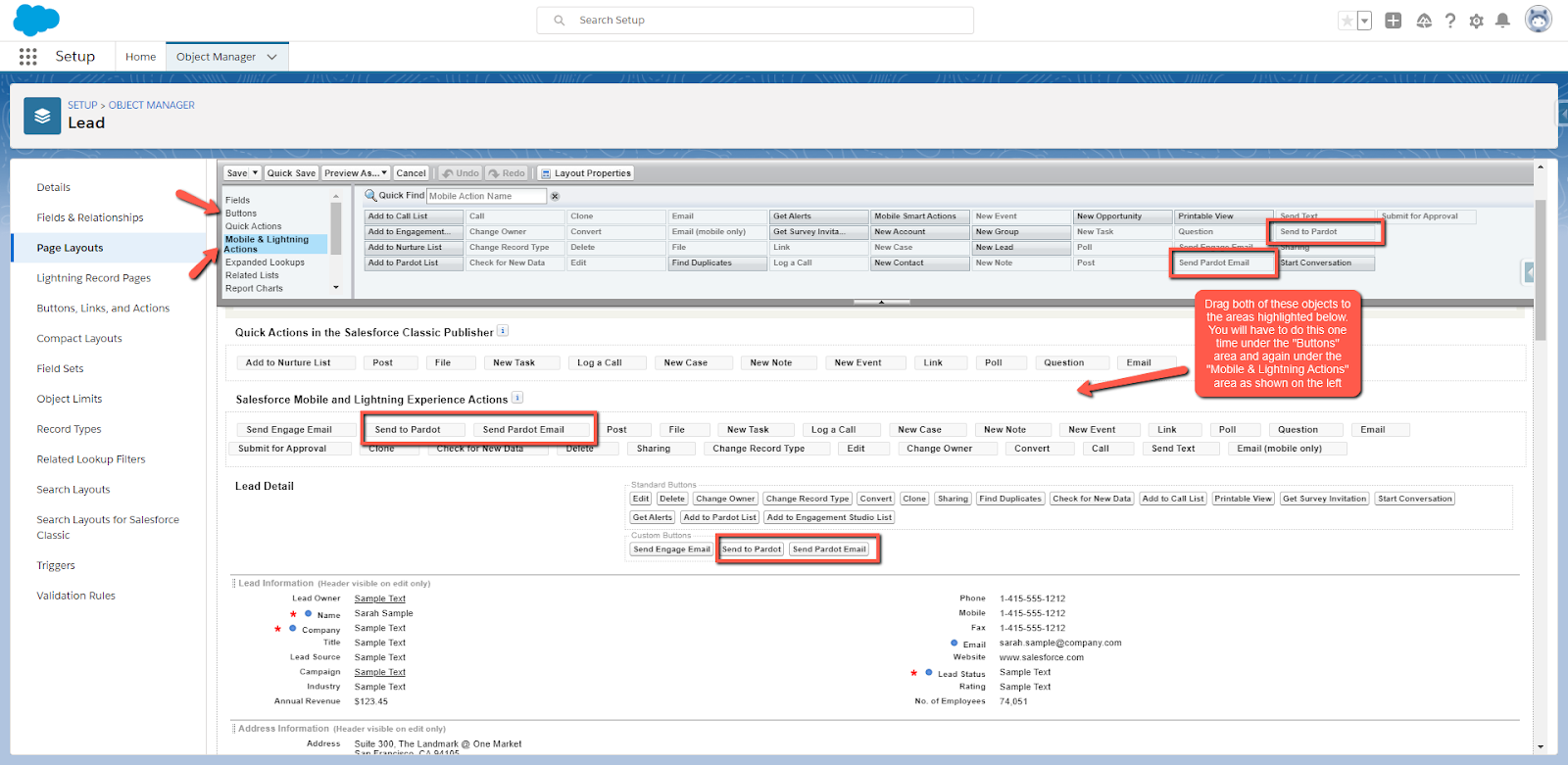Switch to the Home tab
Viewport: 1568px width, 765px height.
click(x=140, y=57)
